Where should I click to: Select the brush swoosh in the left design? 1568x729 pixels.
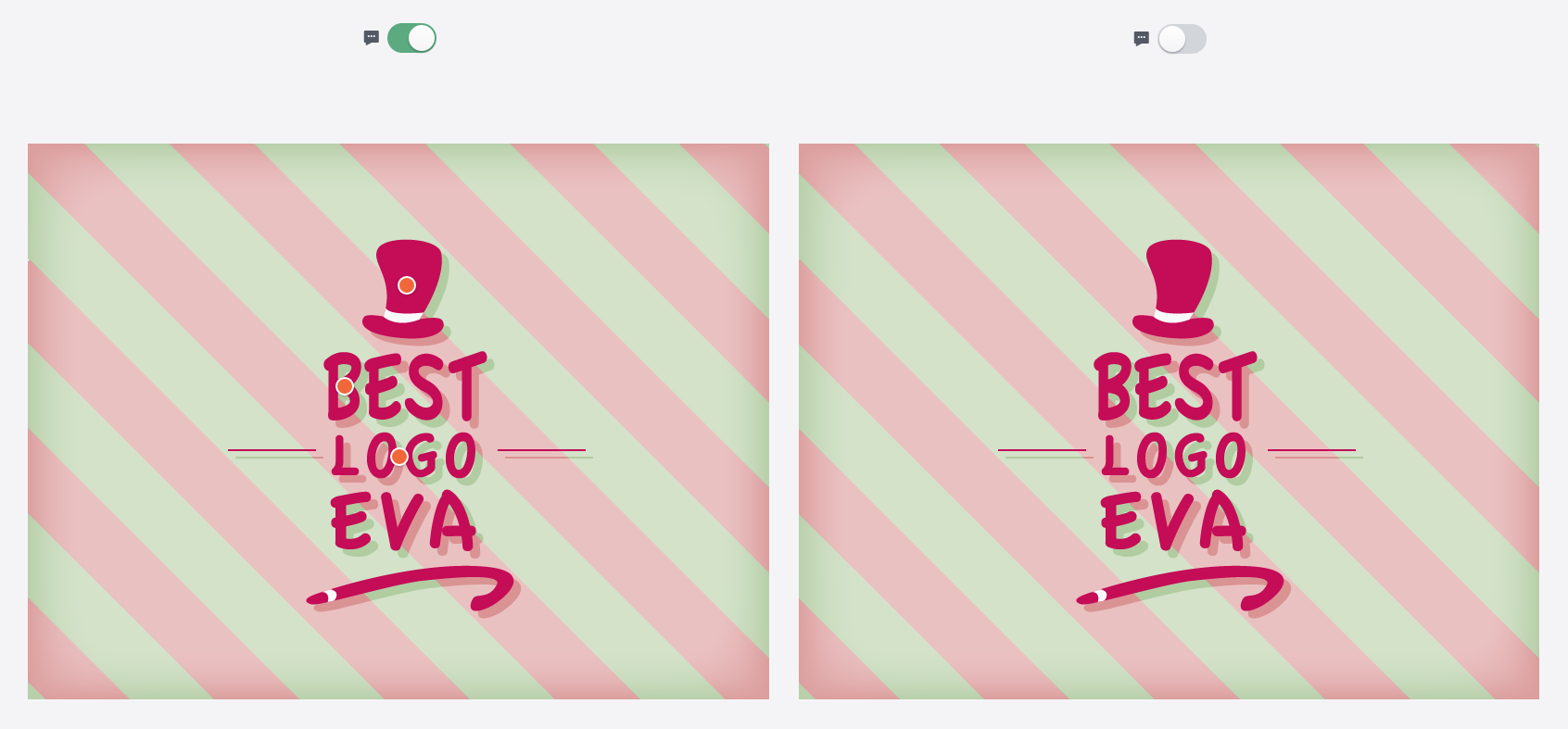pos(411,589)
